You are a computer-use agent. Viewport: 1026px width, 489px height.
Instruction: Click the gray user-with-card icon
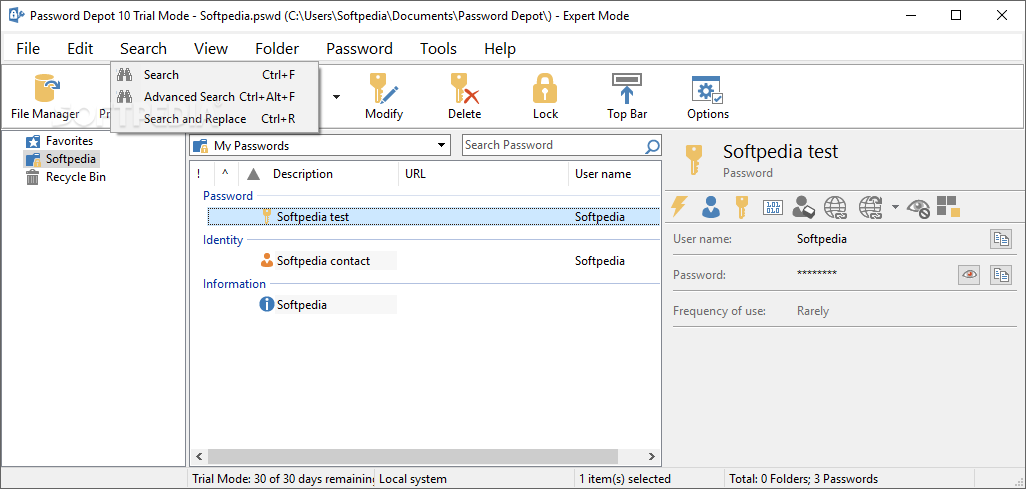pos(804,207)
